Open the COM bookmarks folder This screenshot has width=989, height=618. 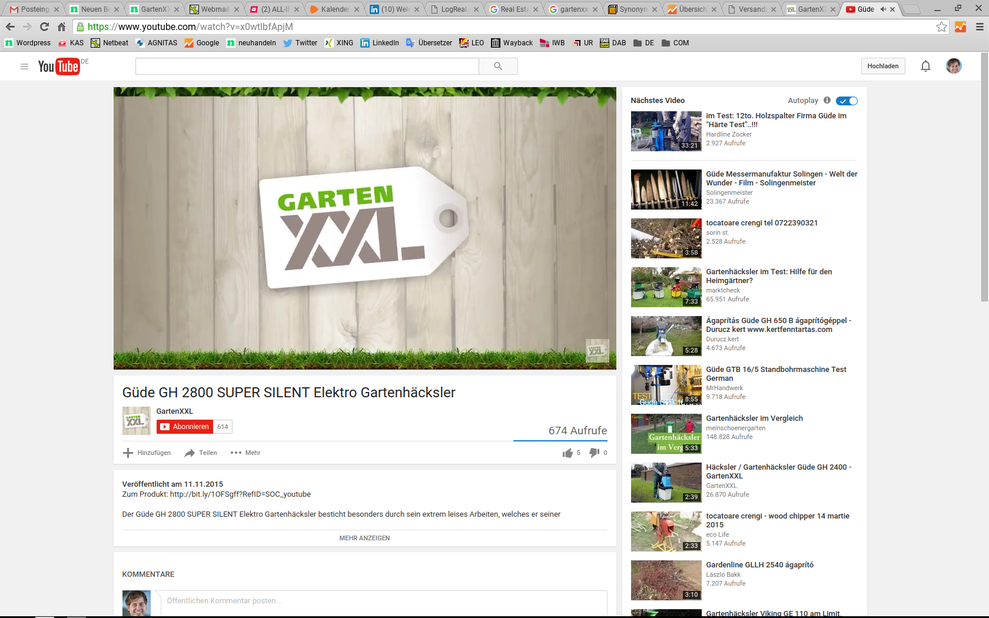[675, 43]
